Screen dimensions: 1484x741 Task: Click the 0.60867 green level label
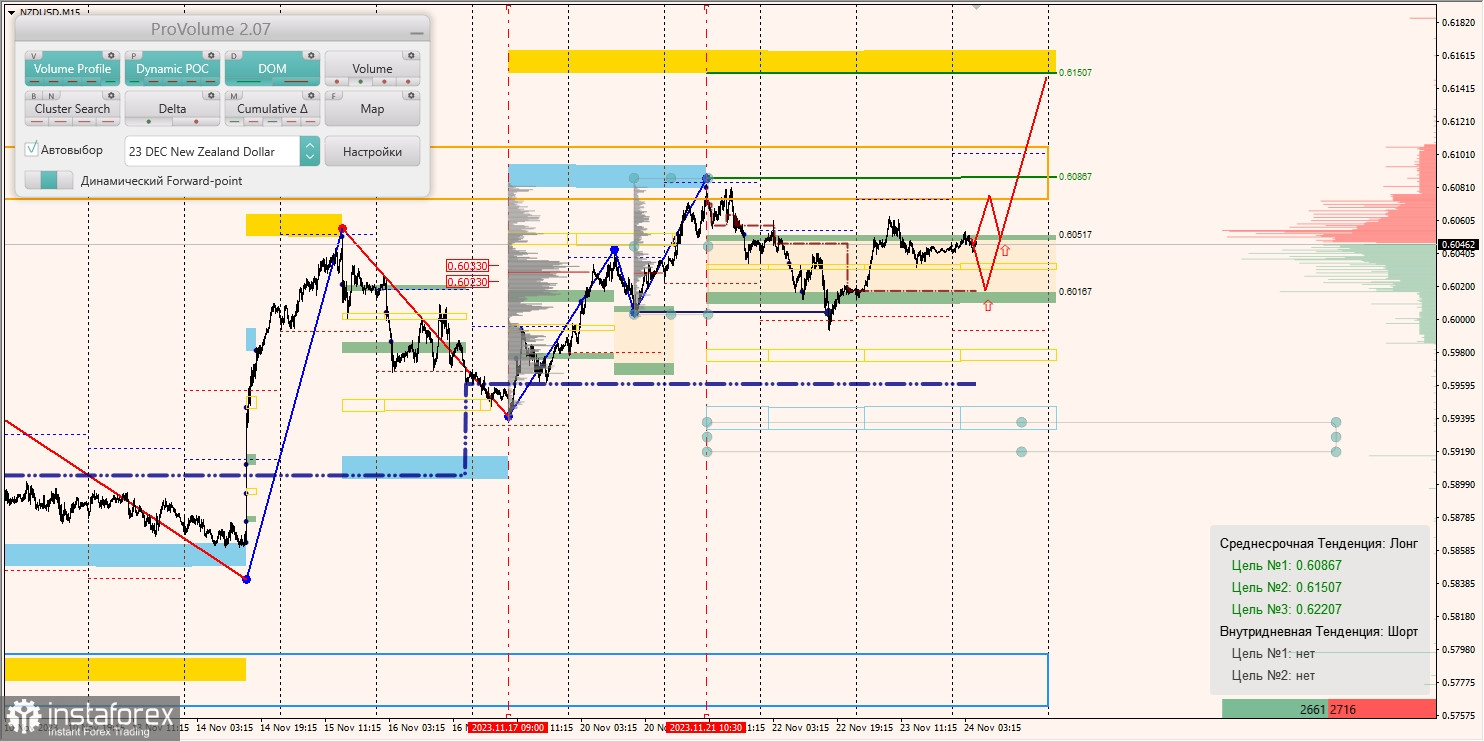point(1075,176)
